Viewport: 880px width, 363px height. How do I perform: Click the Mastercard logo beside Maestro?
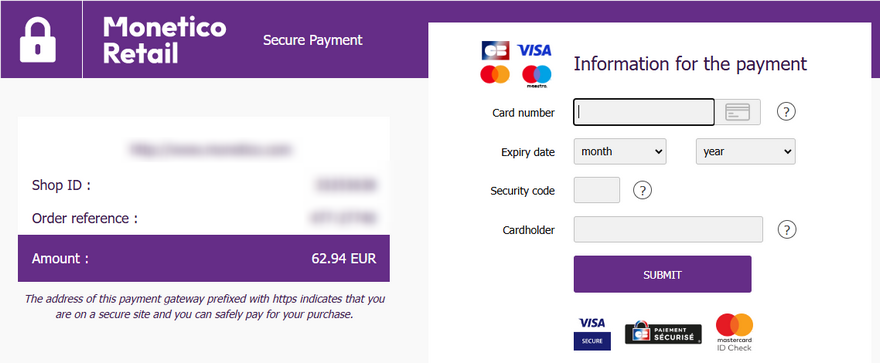(494, 74)
